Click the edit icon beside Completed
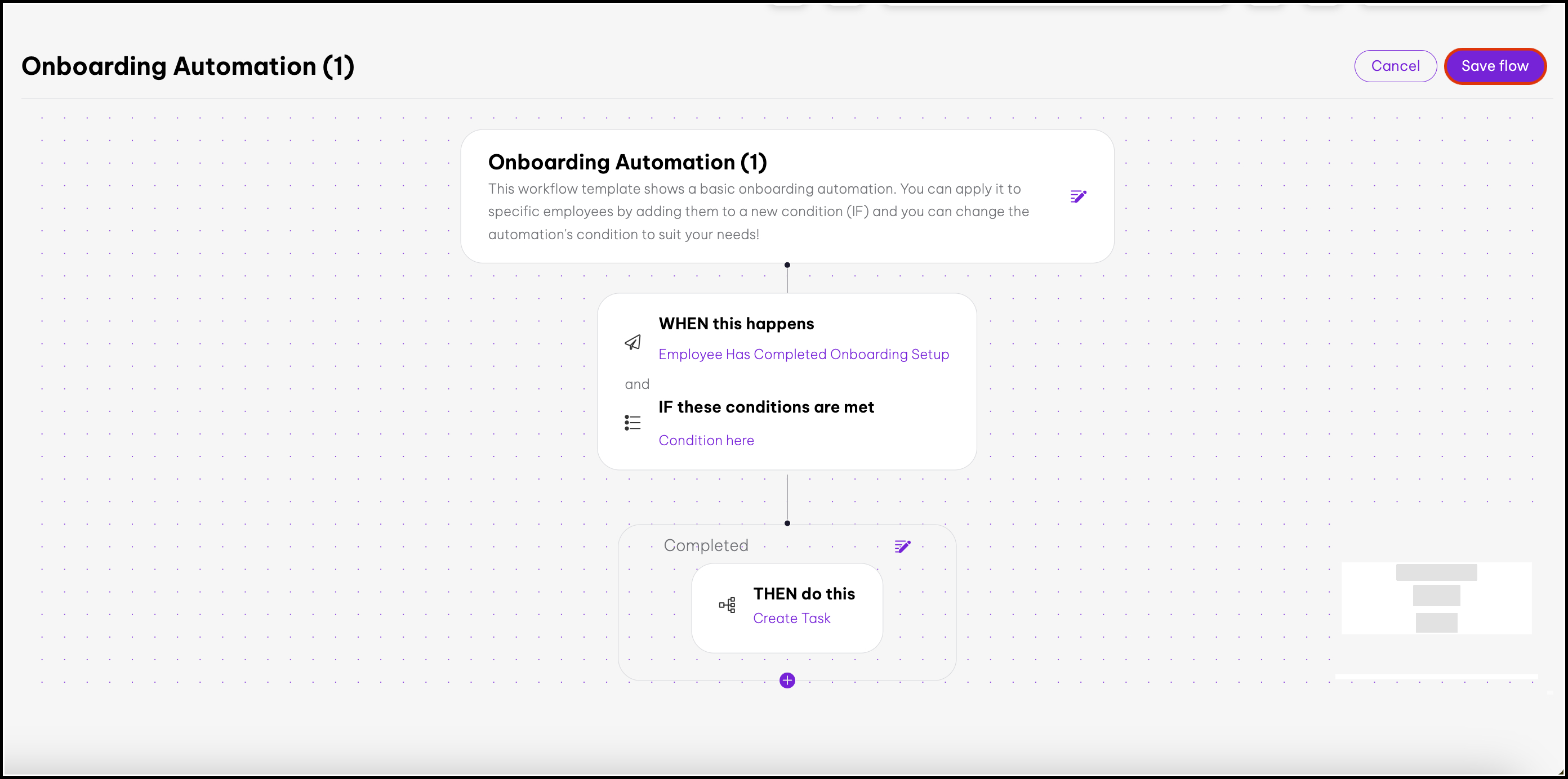 click(x=902, y=546)
